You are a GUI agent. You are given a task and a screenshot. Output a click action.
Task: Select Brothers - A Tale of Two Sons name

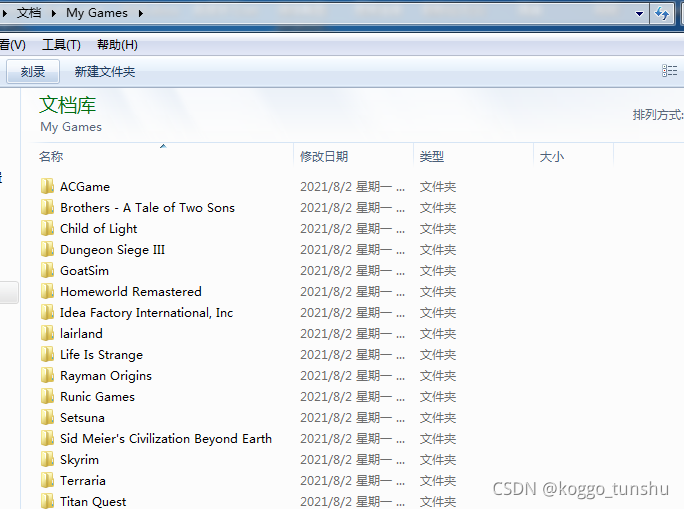(x=147, y=208)
